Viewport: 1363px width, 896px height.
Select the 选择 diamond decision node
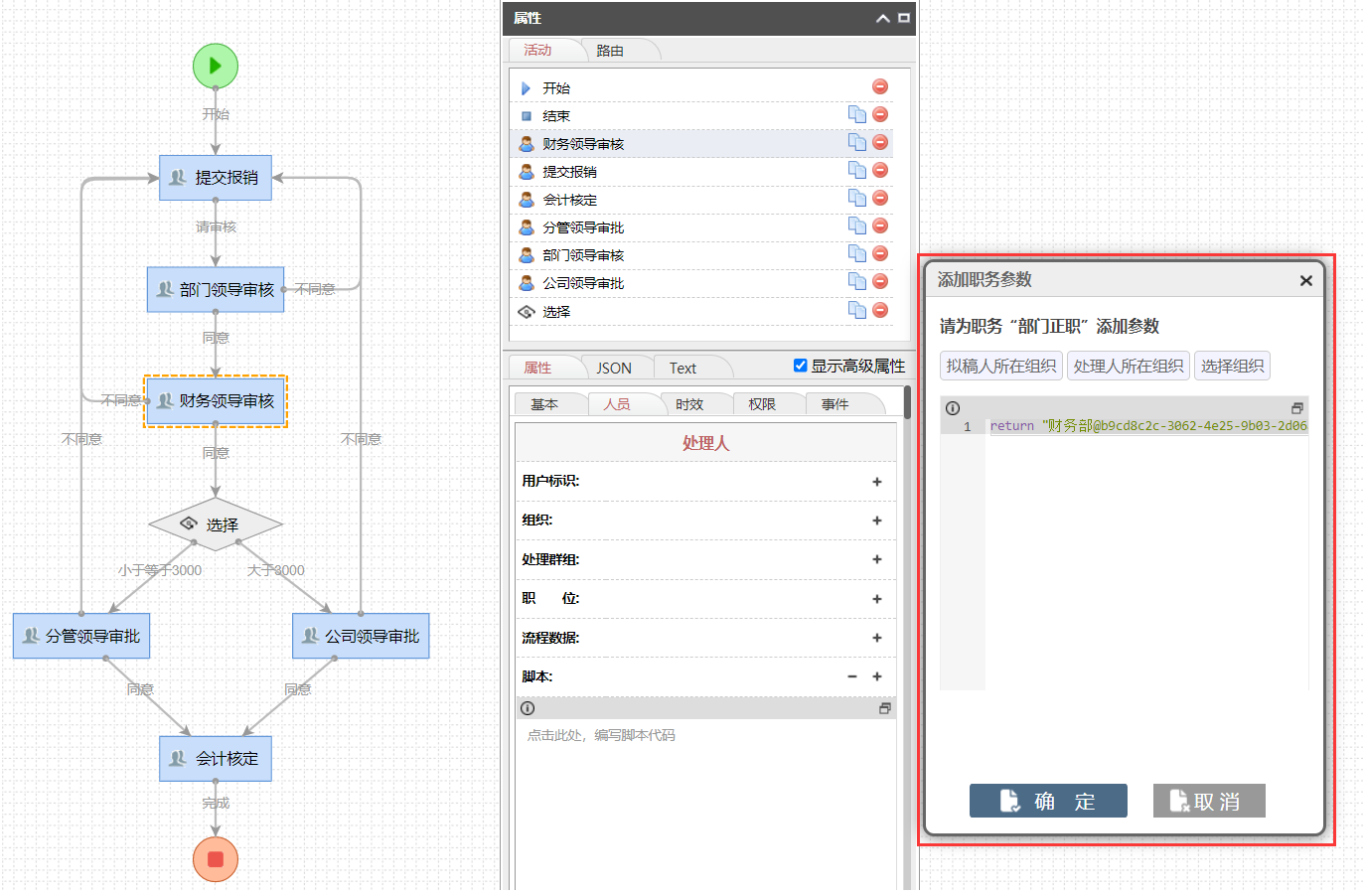pyautogui.click(x=216, y=524)
